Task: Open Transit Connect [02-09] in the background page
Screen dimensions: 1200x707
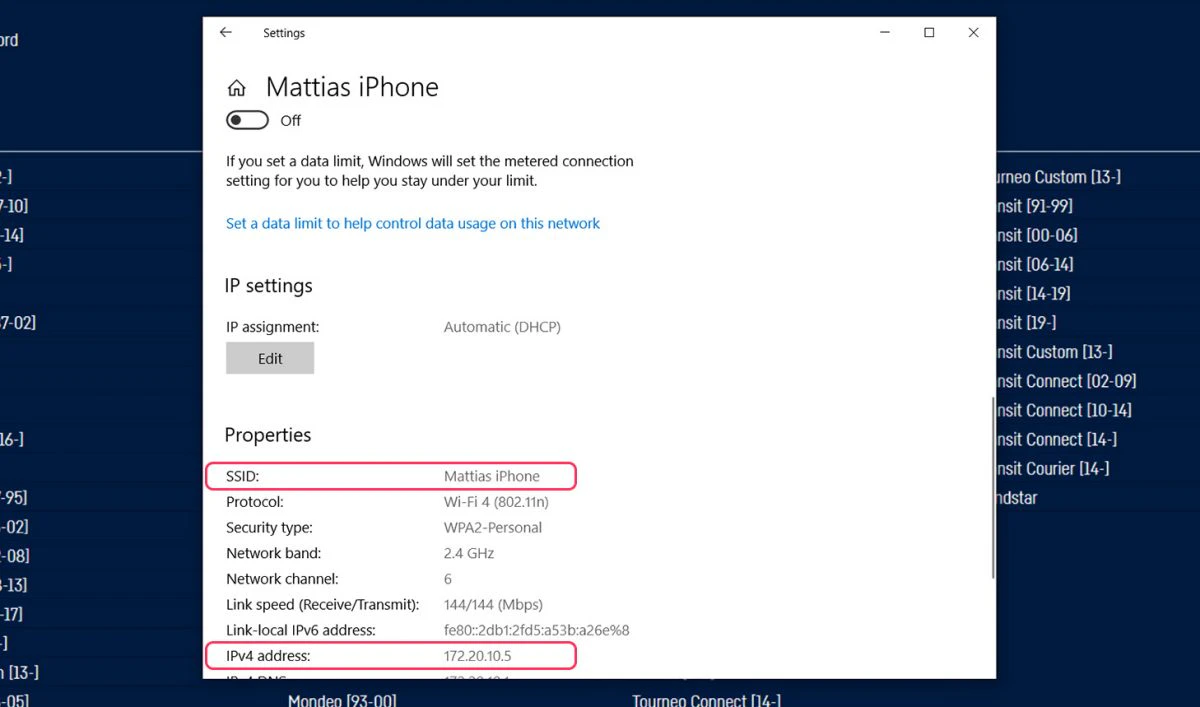Action: click(1066, 381)
